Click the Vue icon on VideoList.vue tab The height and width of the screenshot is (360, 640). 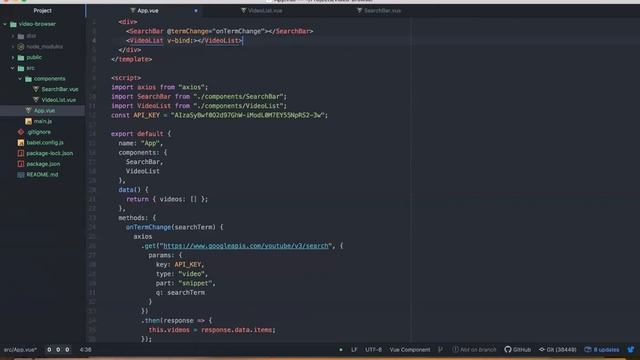pos(244,11)
